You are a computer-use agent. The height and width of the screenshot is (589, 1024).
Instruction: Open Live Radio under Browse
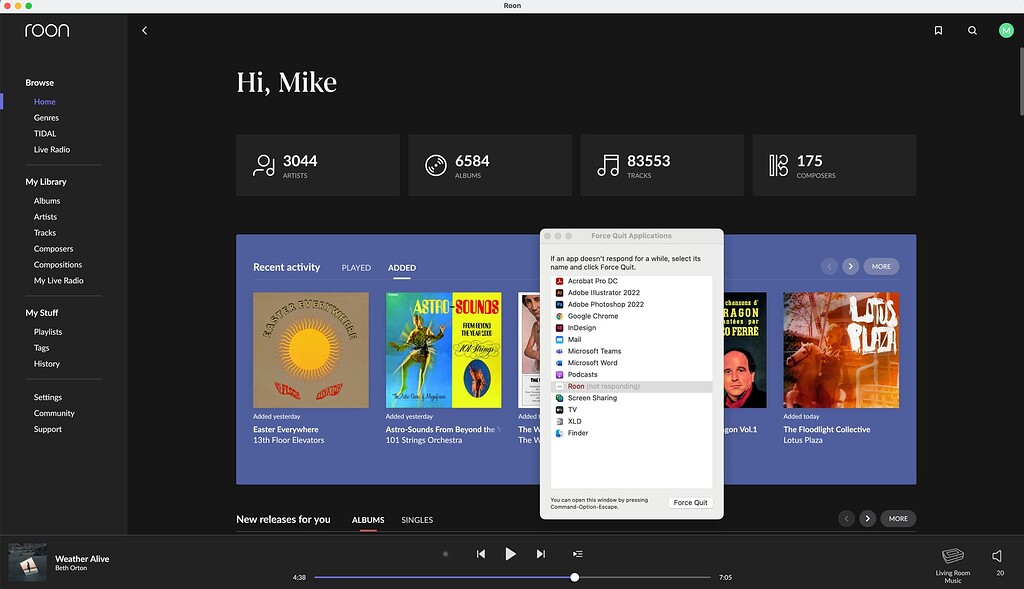(52, 150)
